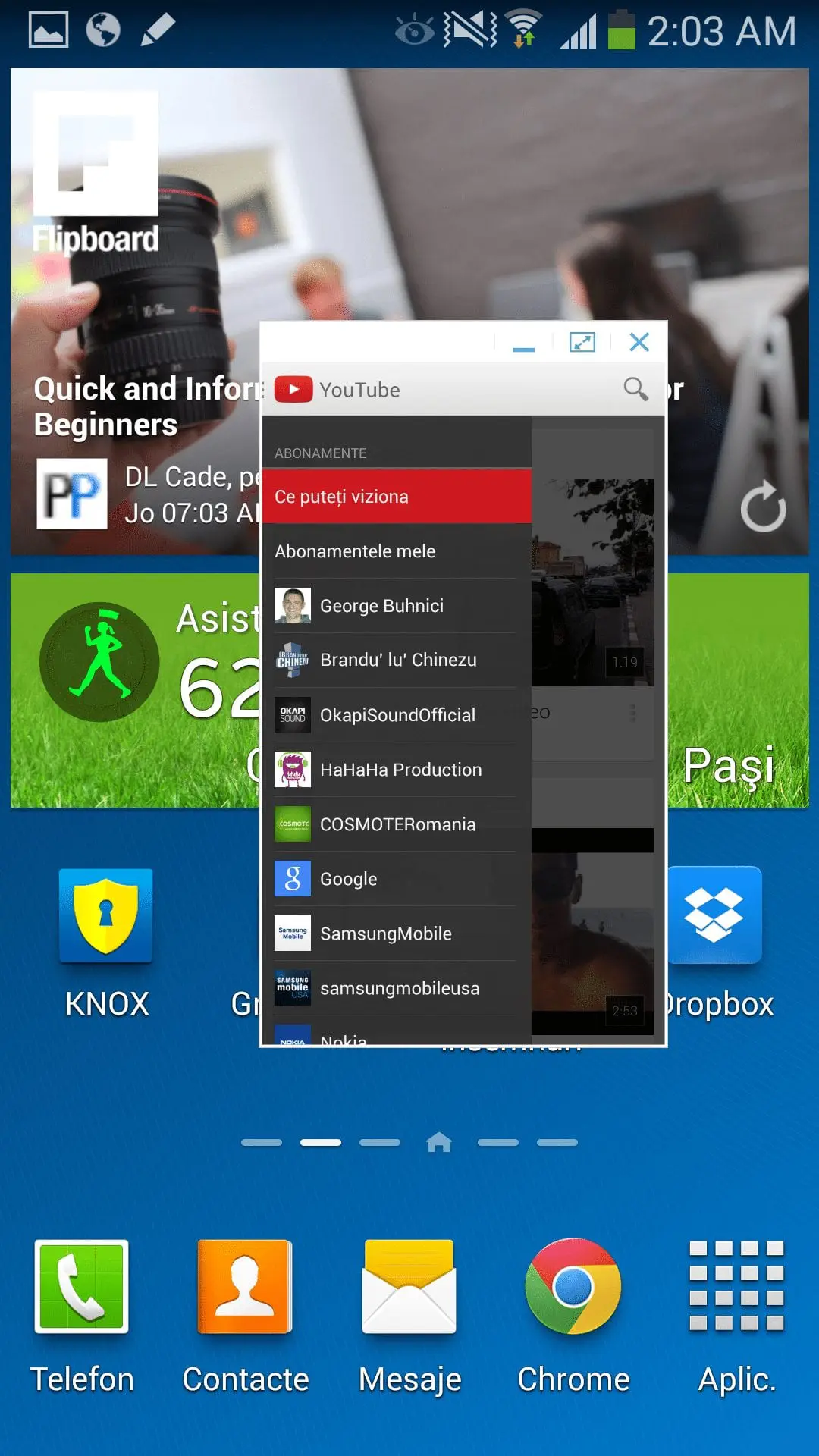819x1456 pixels.
Task: Open Google channel entry
Action: (397, 878)
